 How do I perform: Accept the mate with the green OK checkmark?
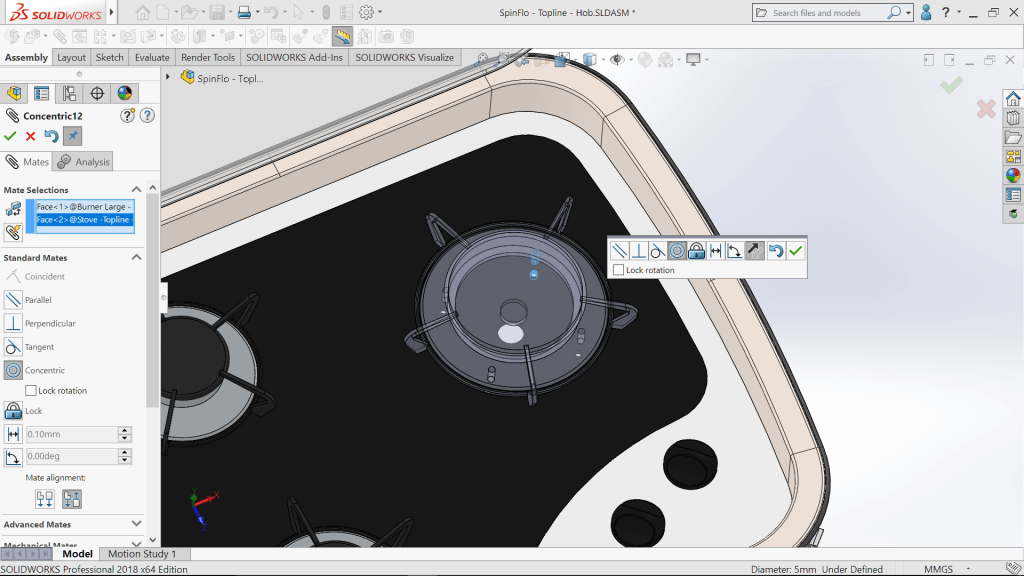coord(10,136)
